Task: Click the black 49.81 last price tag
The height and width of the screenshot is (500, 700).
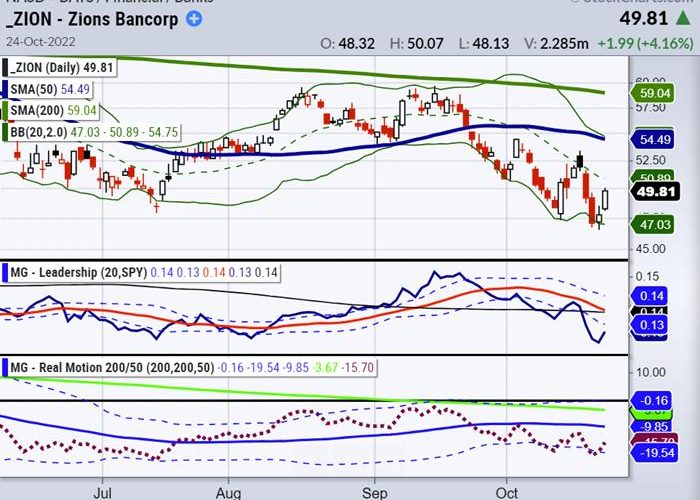Action: (x=655, y=192)
